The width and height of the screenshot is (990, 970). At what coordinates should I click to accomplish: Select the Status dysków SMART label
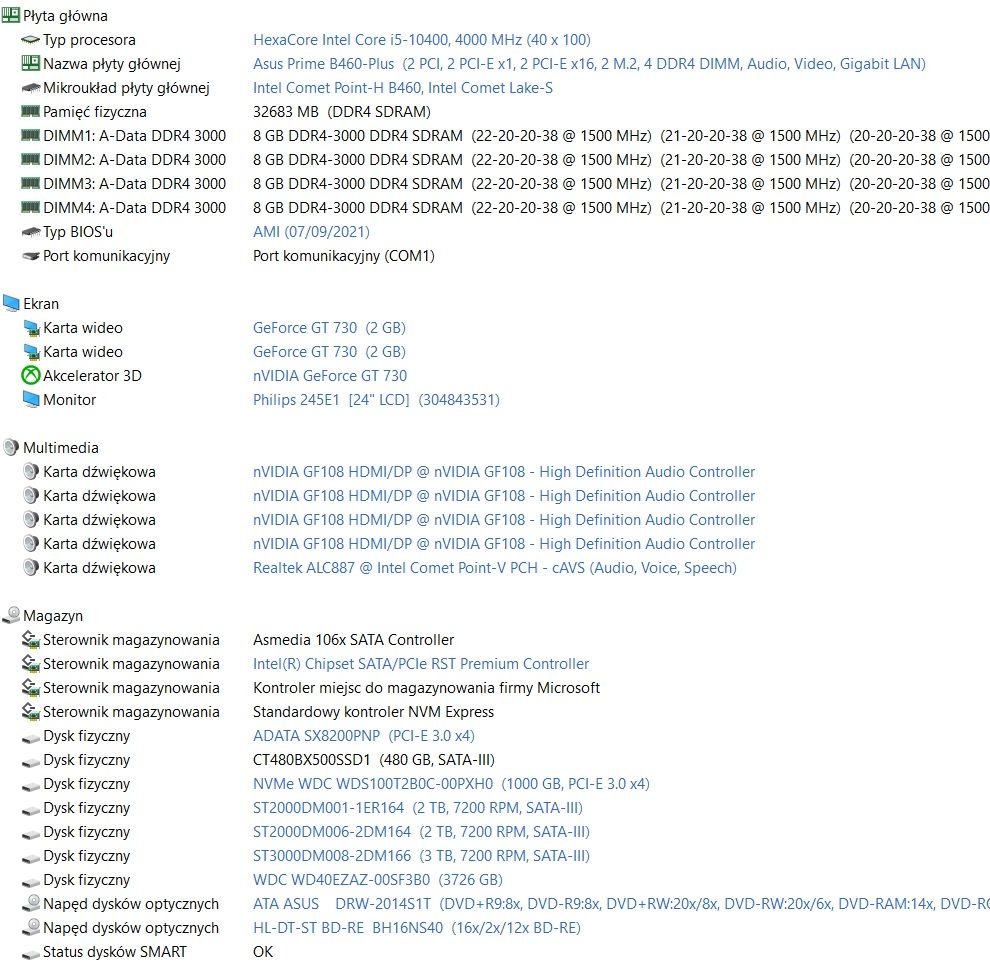(115, 952)
